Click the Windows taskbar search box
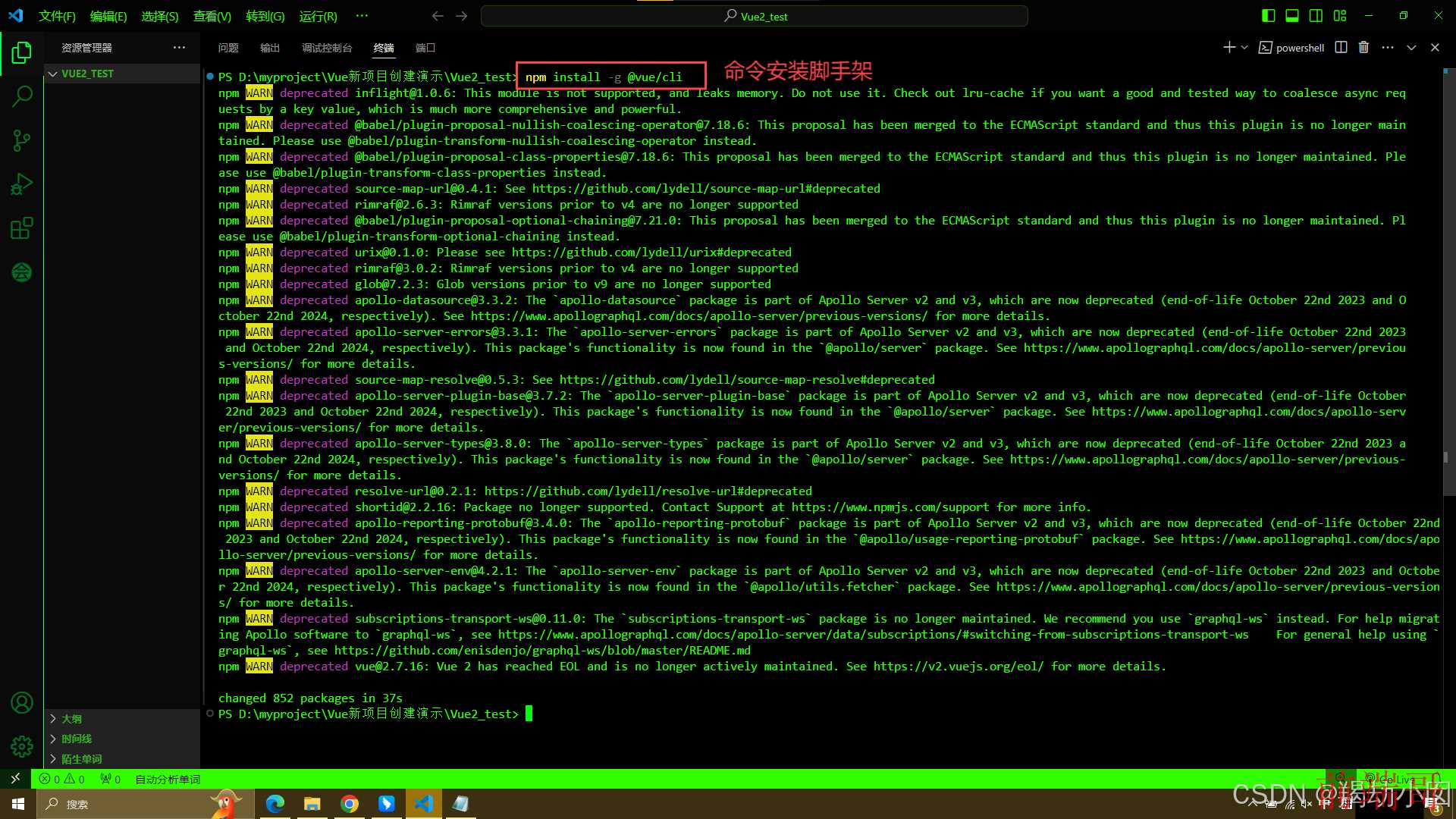Screen dimensions: 1456x819 click(x=144, y=804)
